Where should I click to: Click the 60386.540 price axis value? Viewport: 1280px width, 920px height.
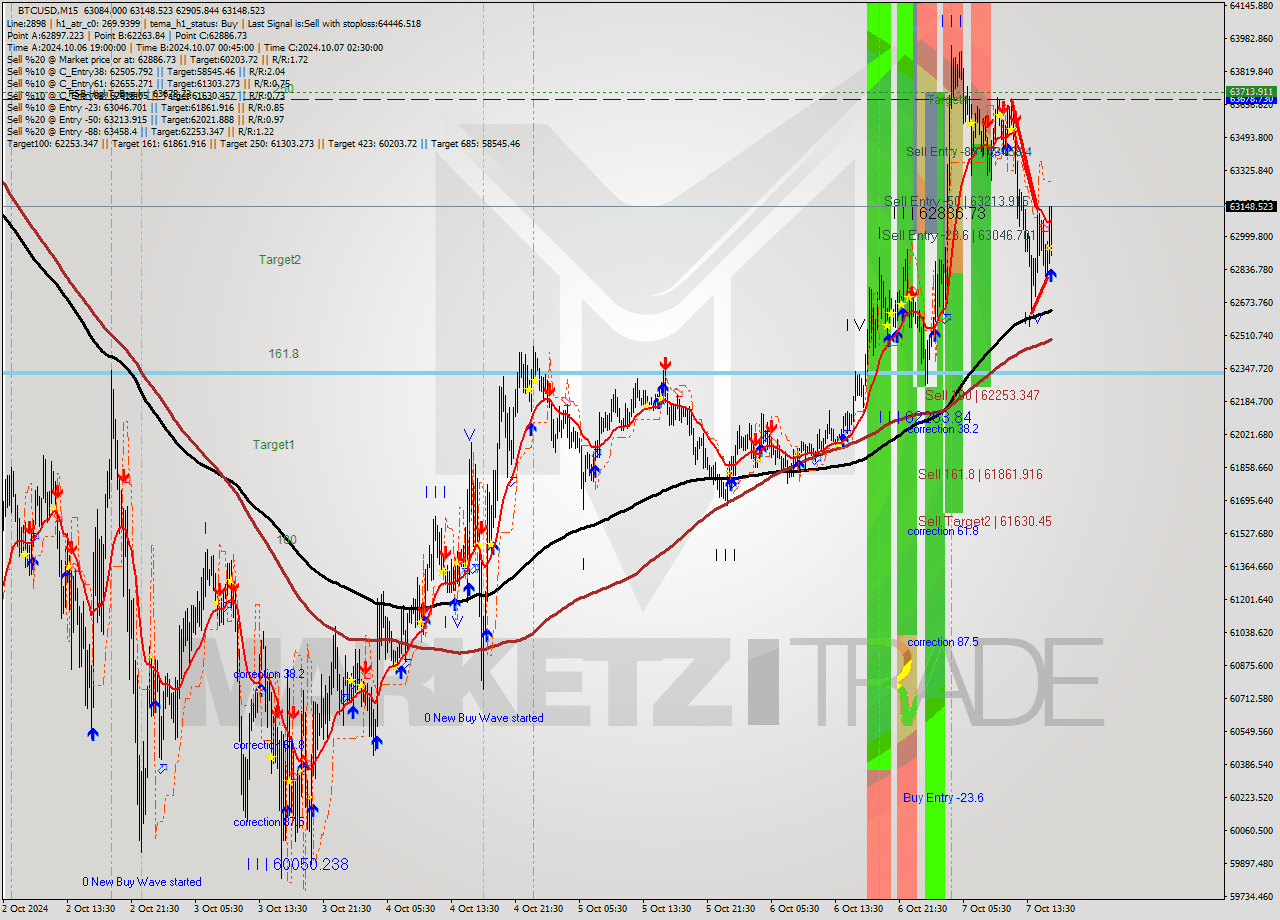click(x=1252, y=765)
